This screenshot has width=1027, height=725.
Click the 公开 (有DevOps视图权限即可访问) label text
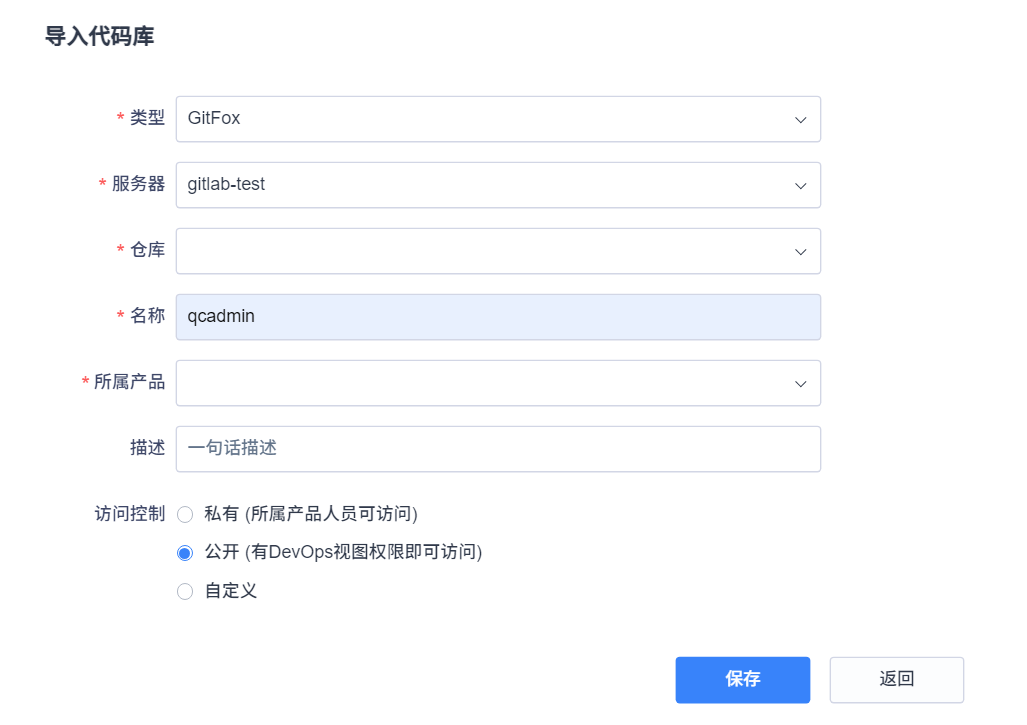[x=343, y=552]
